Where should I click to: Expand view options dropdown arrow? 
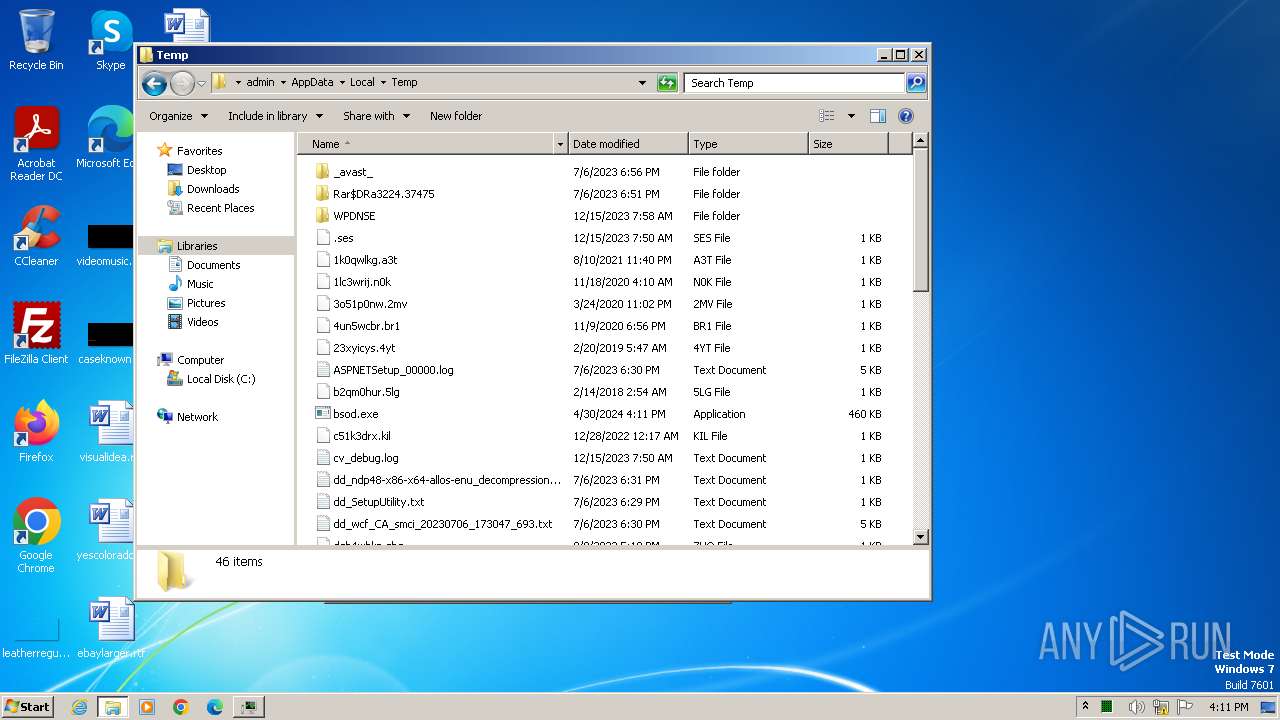point(851,116)
